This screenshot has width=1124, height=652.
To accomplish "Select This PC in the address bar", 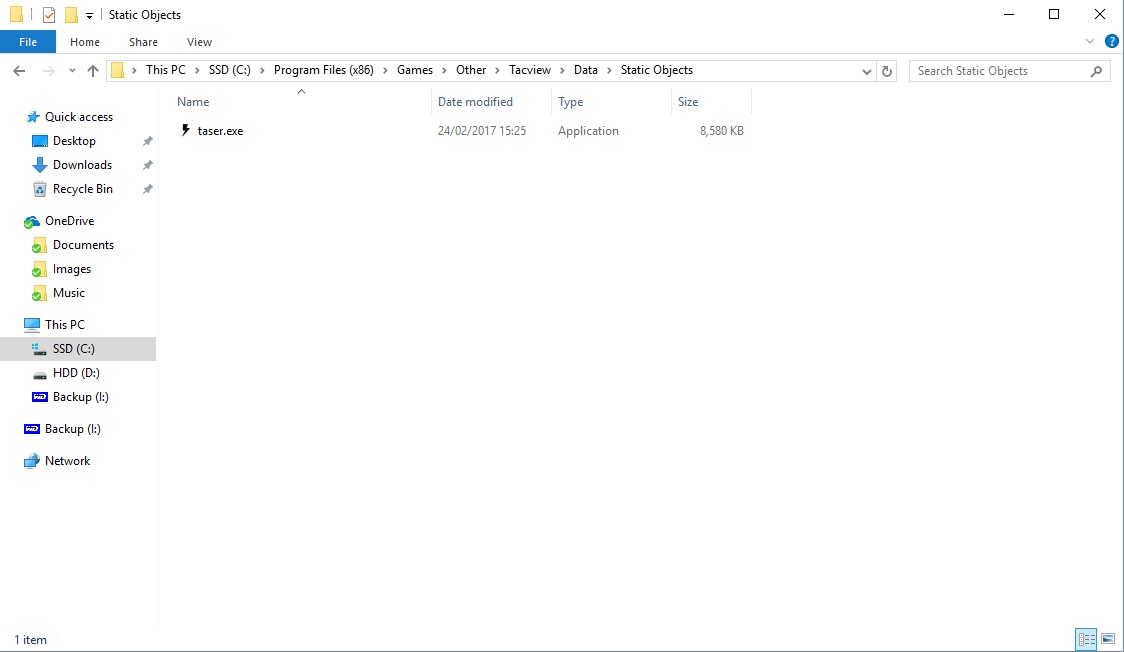I will (x=166, y=70).
